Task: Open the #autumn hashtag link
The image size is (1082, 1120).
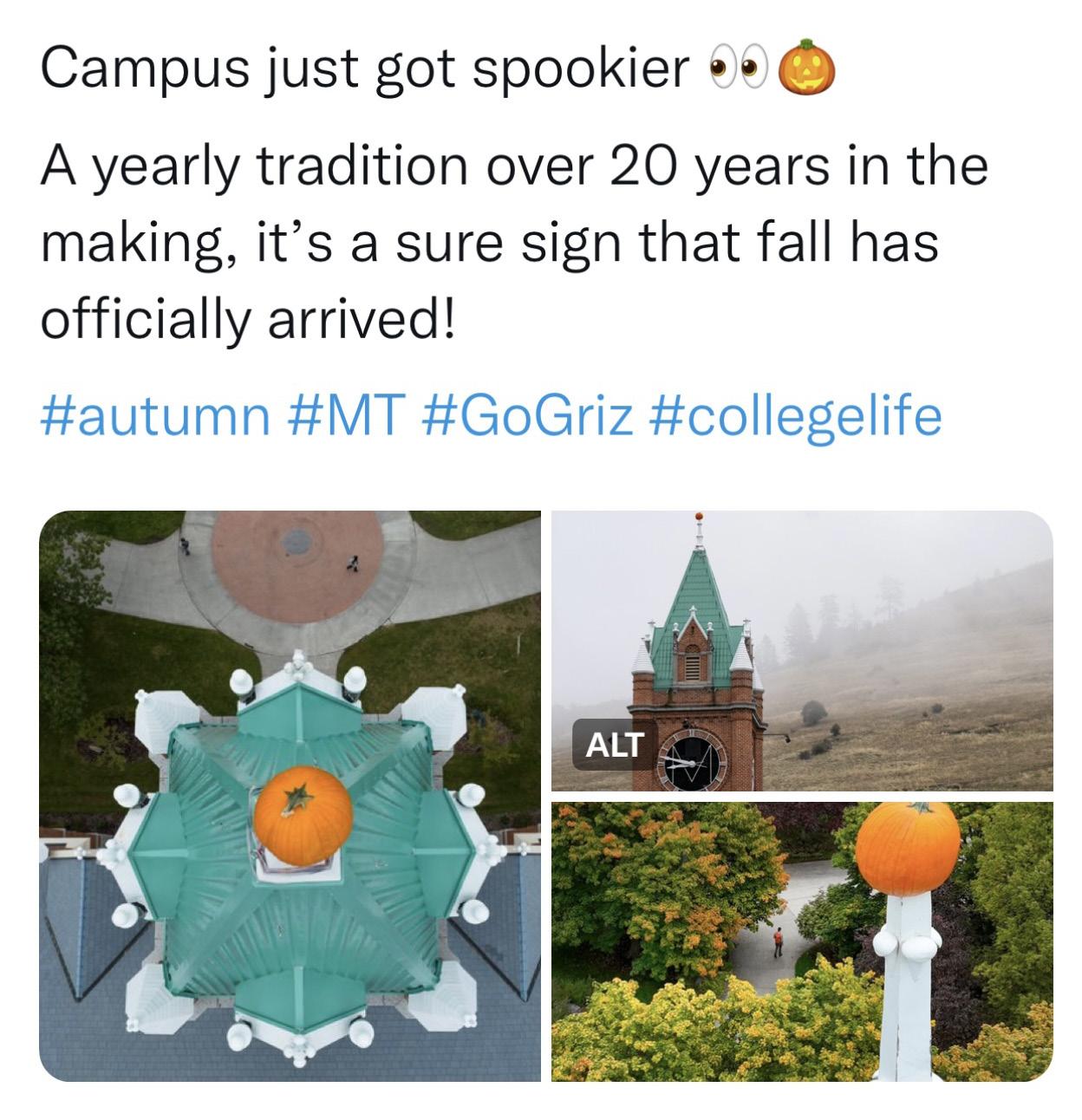Action: click(154, 415)
